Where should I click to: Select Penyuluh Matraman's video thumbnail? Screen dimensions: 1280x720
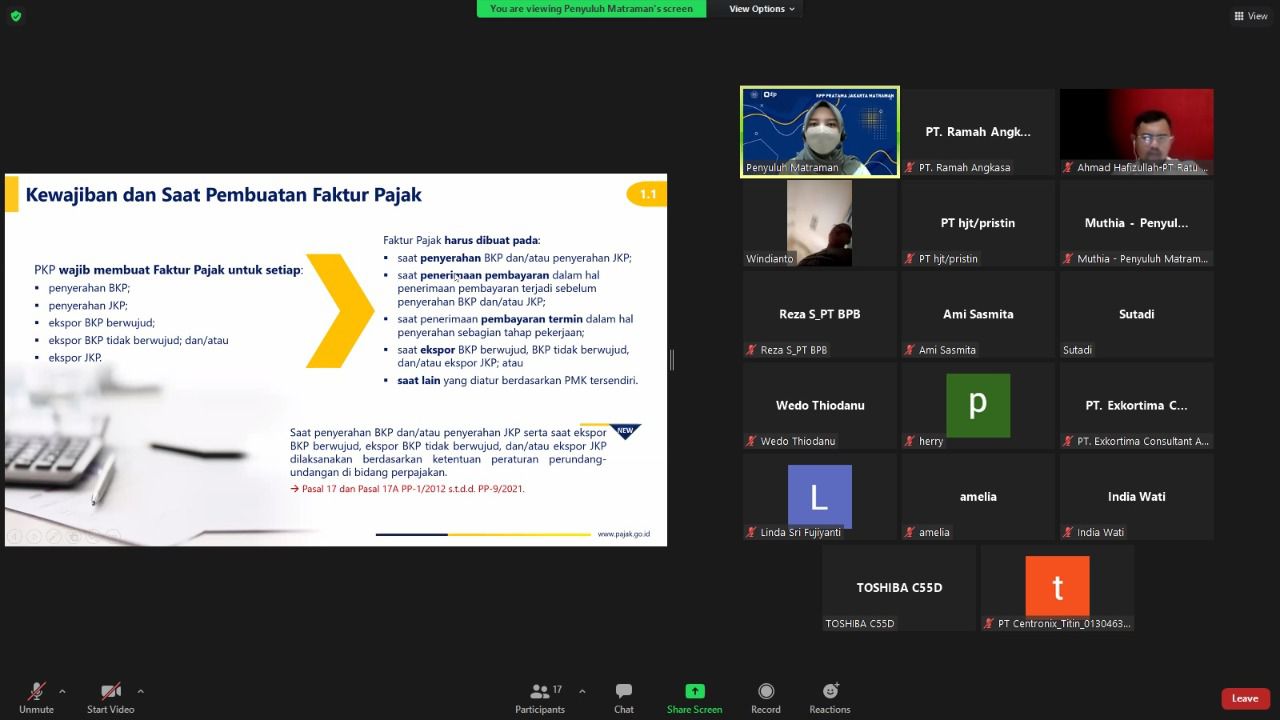[820, 132]
